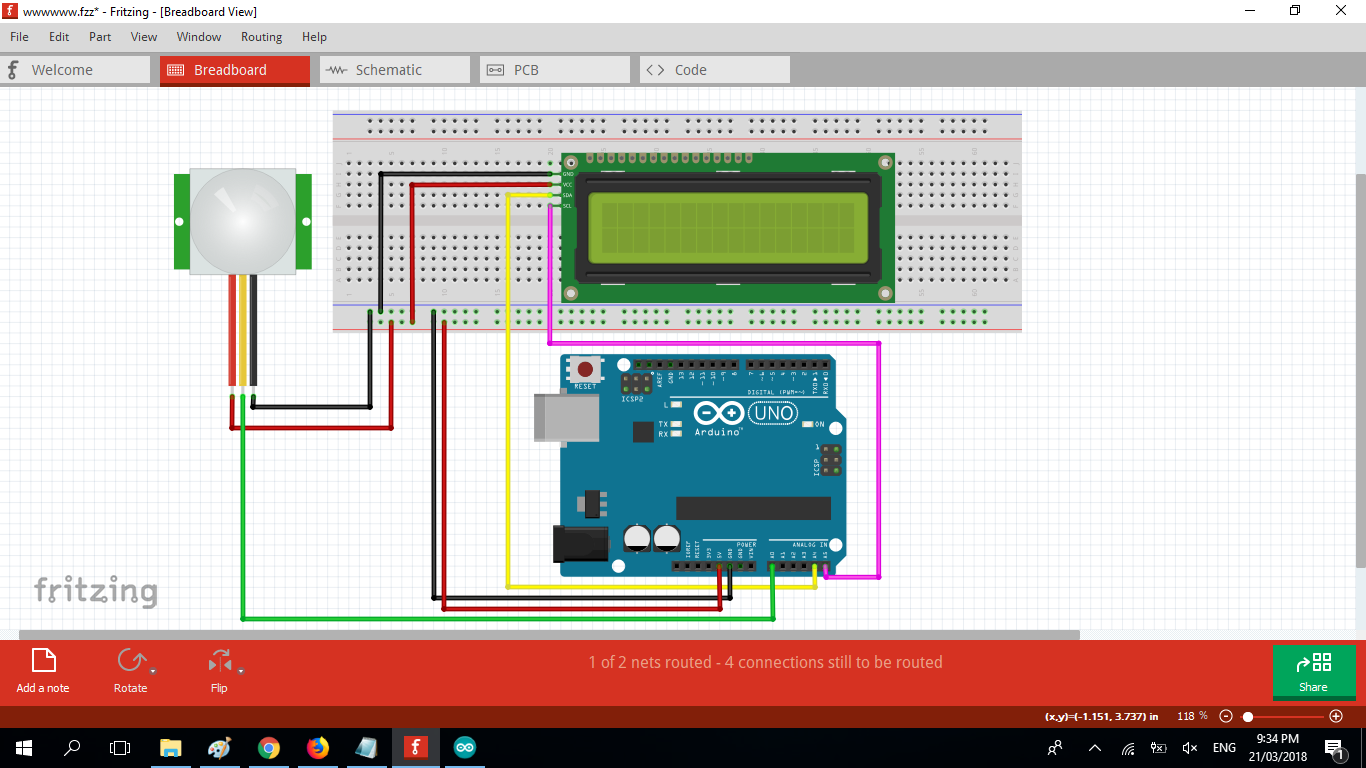The width and height of the screenshot is (1366, 768).
Task: Launch Firefox from the taskbar
Action: pyautogui.click(x=317, y=747)
